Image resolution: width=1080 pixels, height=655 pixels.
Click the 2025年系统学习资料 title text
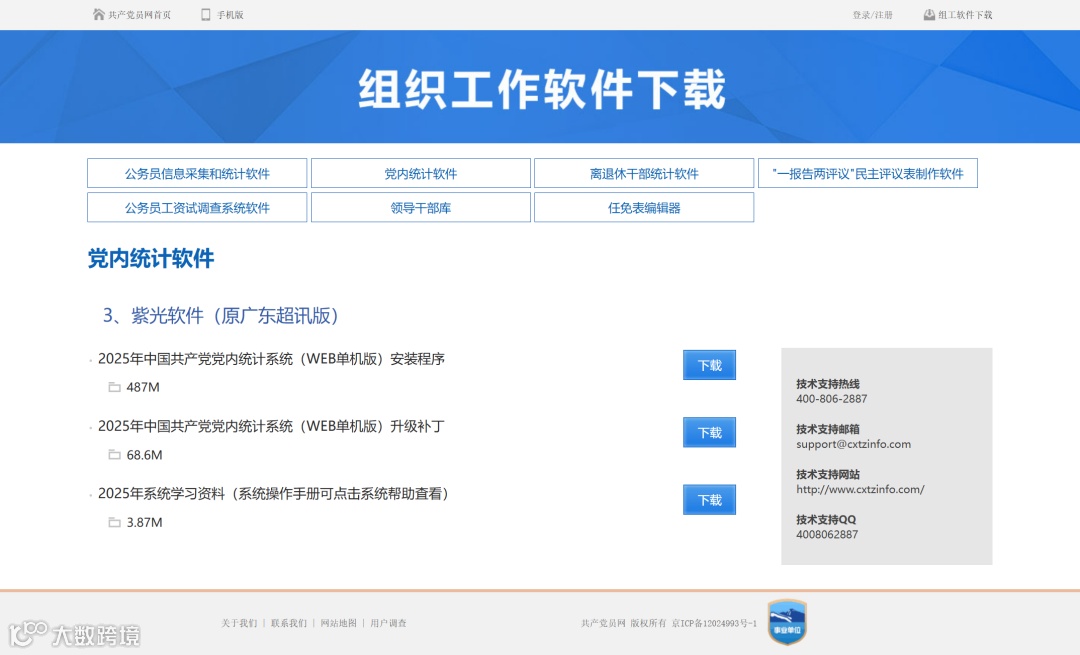point(274,494)
